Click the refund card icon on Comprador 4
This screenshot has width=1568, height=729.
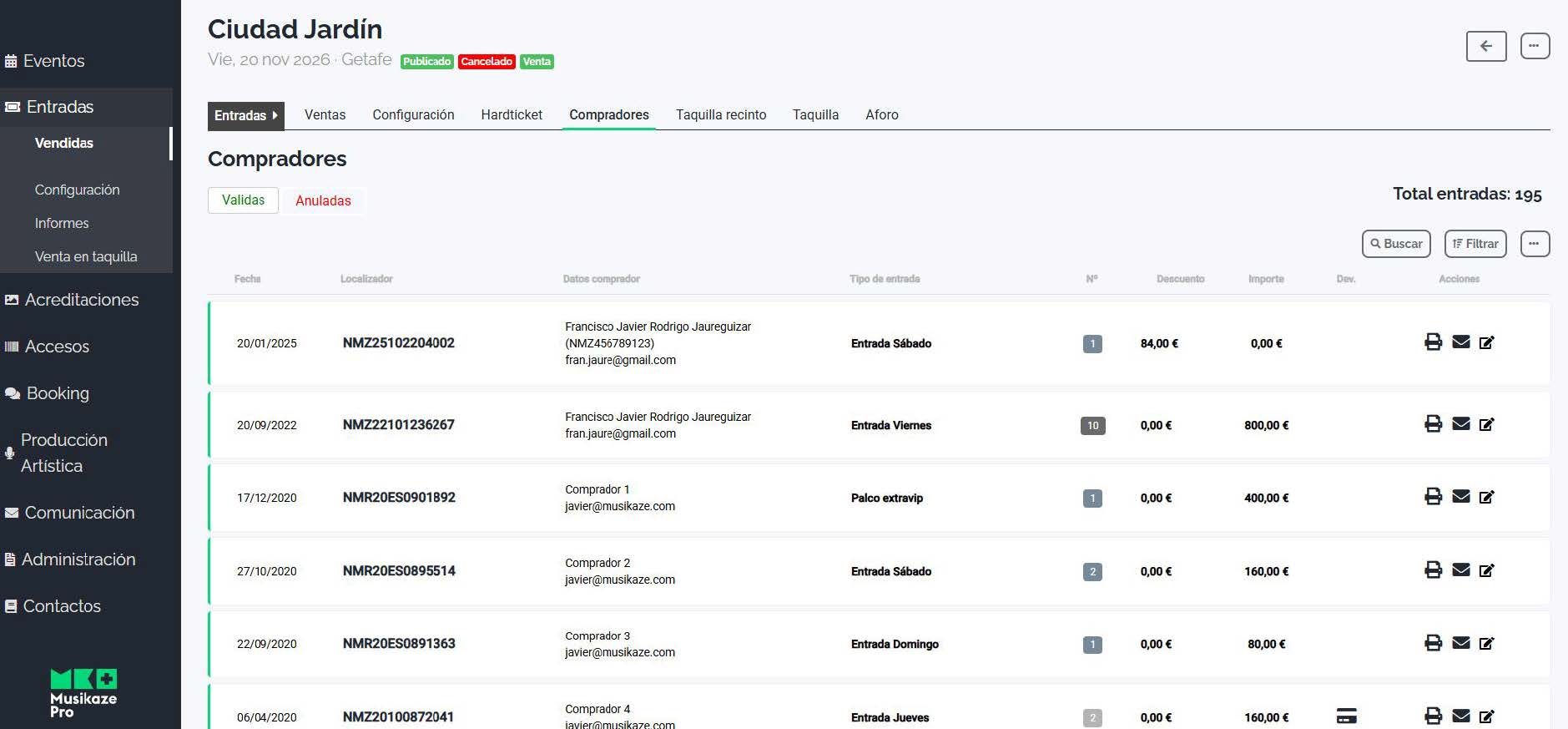coord(1346,716)
